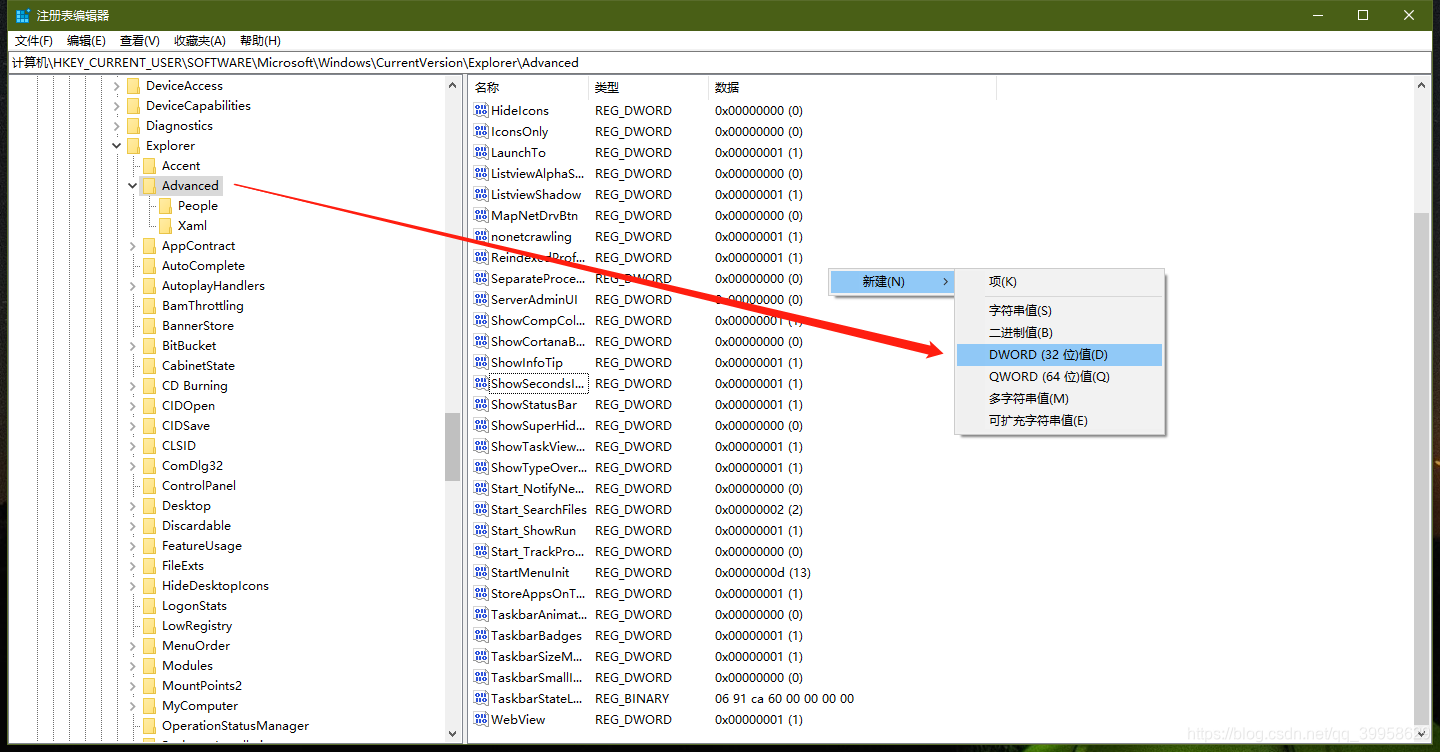Open the 查看(V) menu
1440x752 pixels.
point(140,41)
